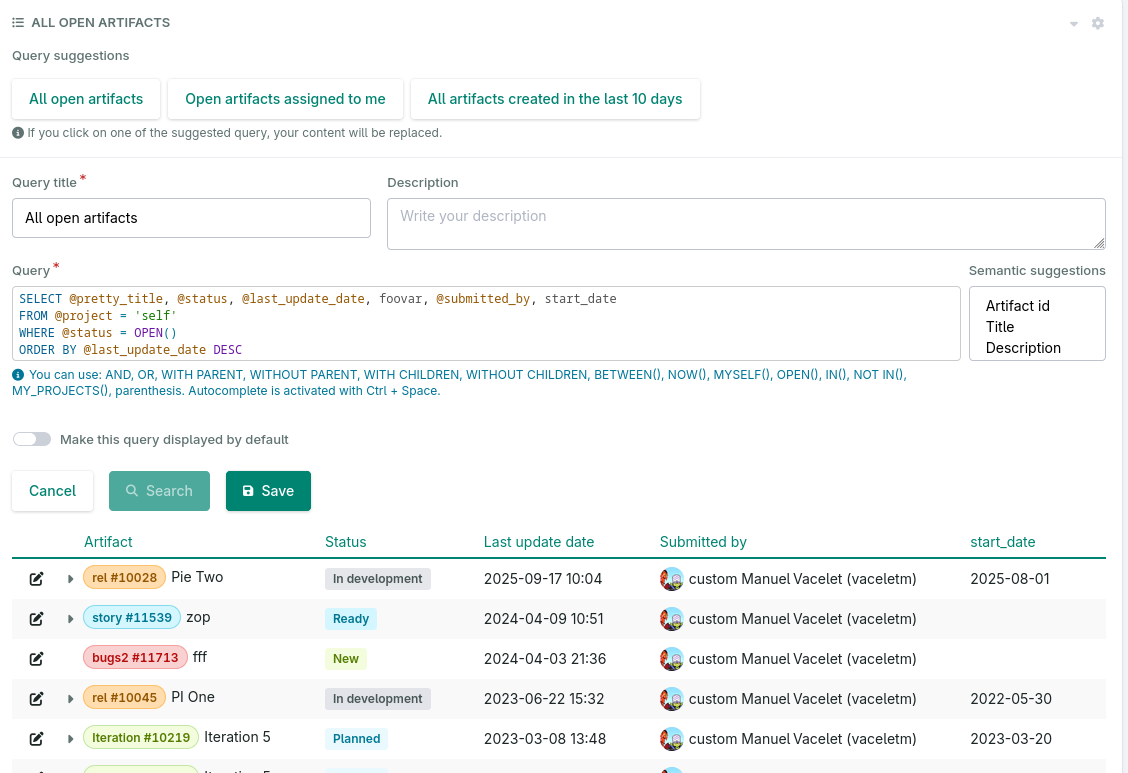Click the user avatar in Pie Two row
The image size is (1128, 773).
pyautogui.click(x=672, y=579)
